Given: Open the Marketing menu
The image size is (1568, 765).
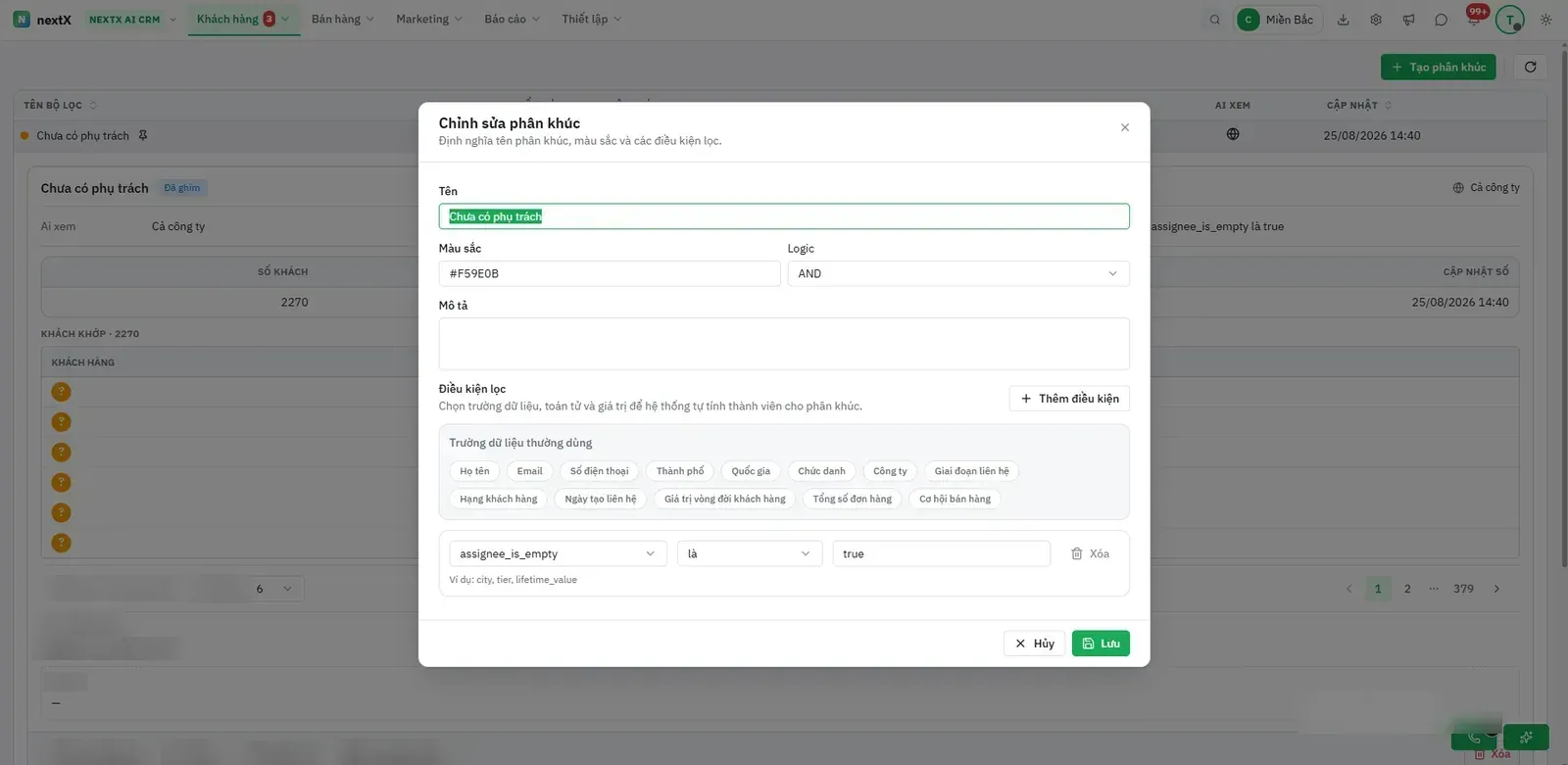Looking at the screenshot, I should click(x=429, y=20).
